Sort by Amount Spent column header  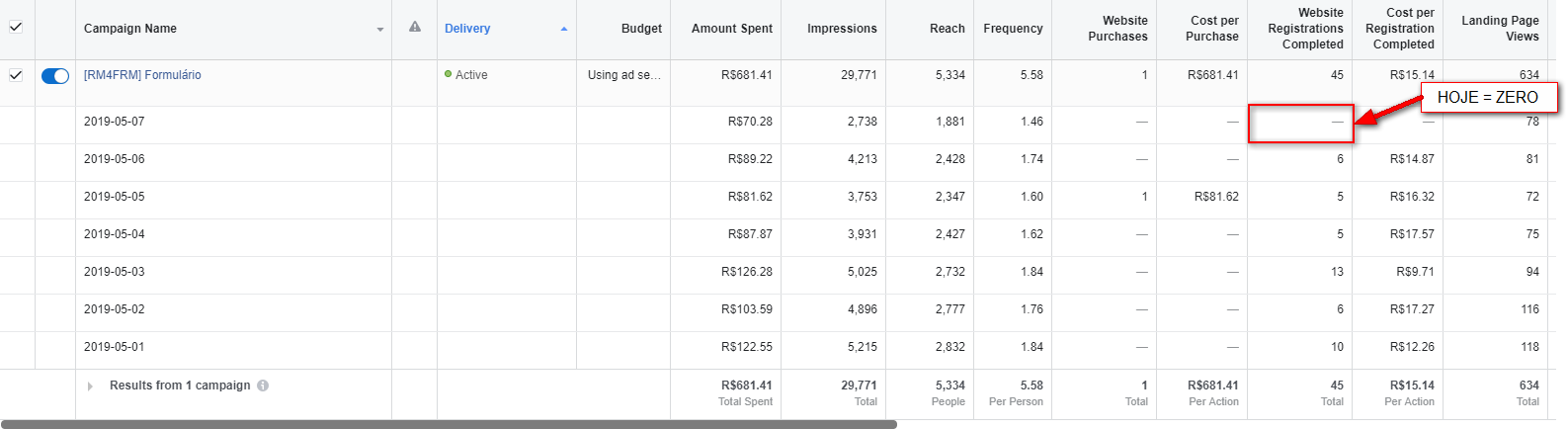coord(731,29)
